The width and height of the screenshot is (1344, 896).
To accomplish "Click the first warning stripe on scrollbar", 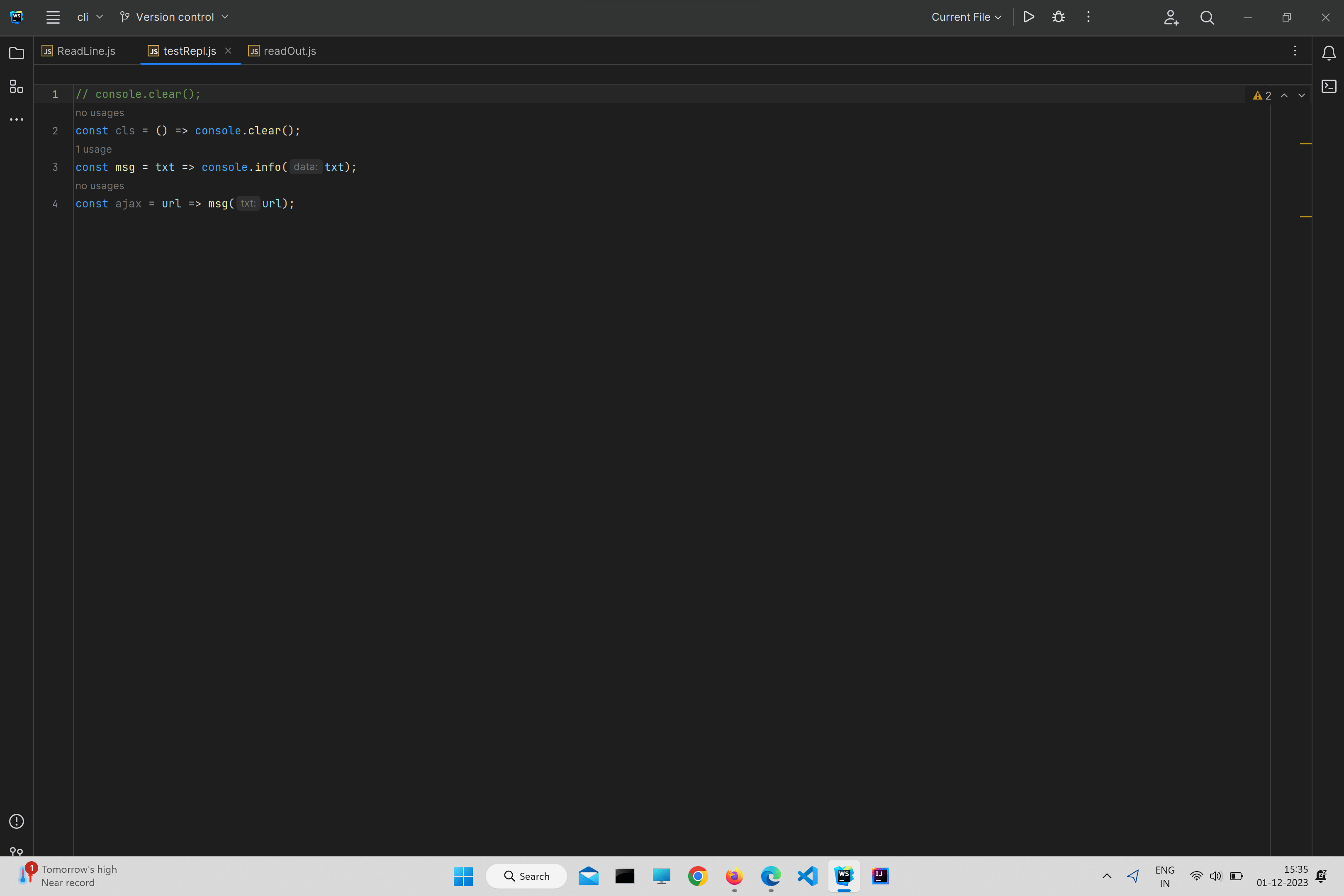I will (x=1305, y=144).
